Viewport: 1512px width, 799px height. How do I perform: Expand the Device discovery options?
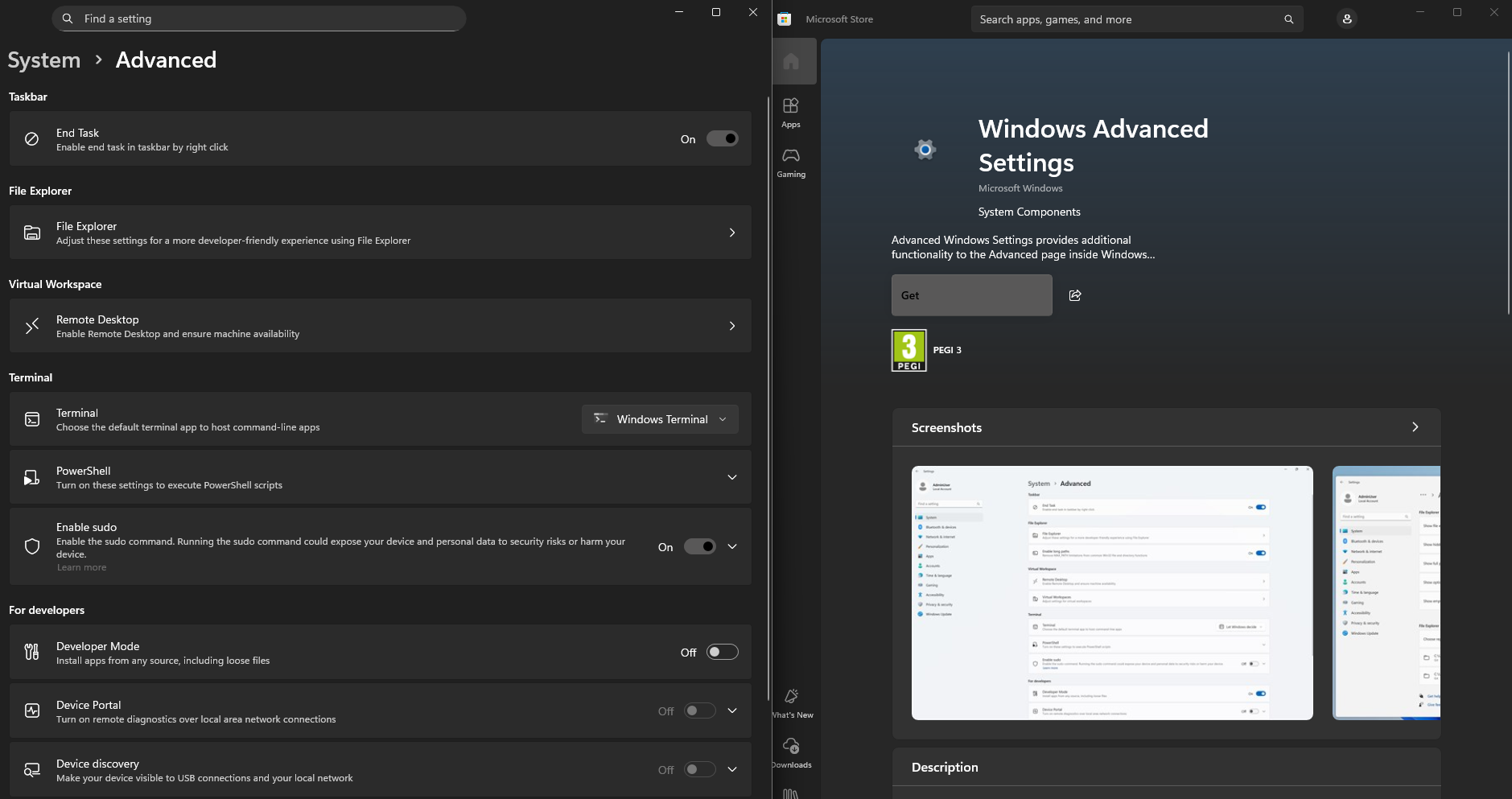pos(732,769)
